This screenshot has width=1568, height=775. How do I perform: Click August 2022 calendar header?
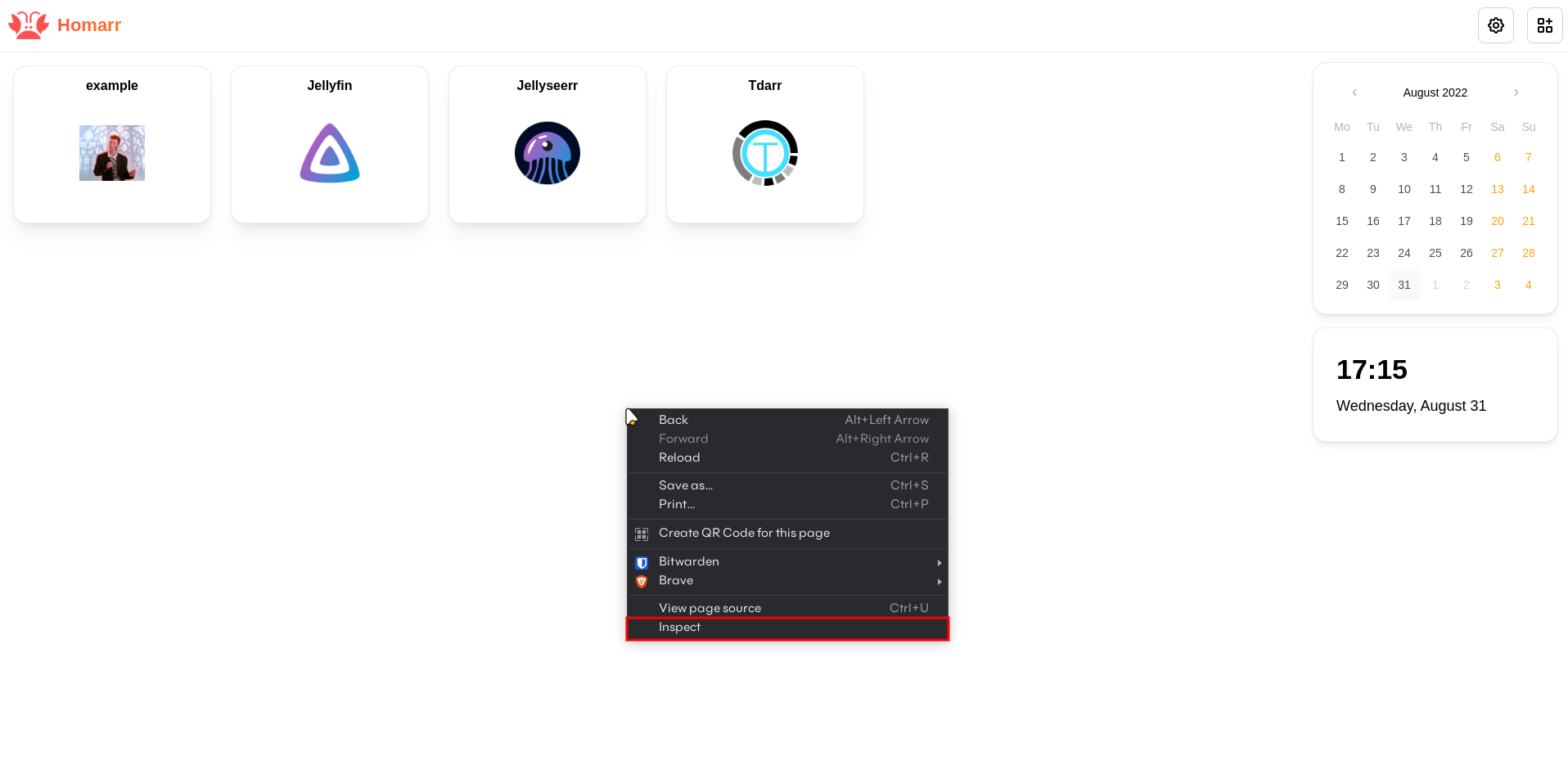click(x=1435, y=92)
